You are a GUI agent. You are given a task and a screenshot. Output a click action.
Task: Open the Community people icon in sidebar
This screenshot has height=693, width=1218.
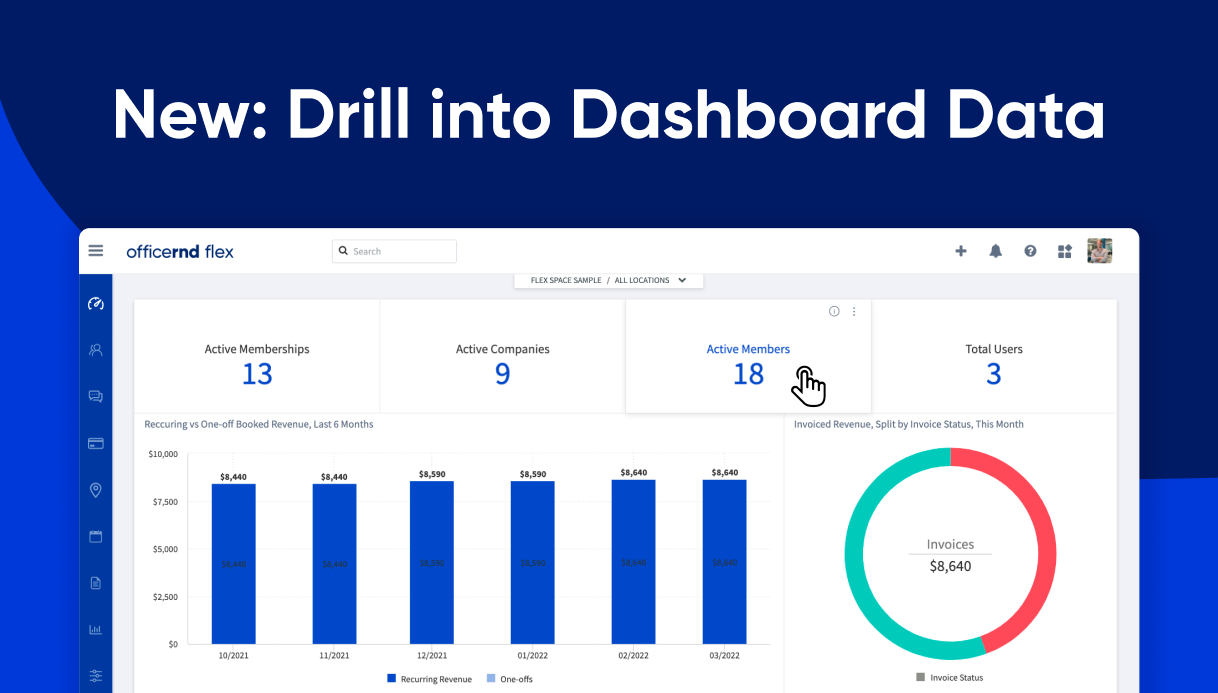point(96,350)
